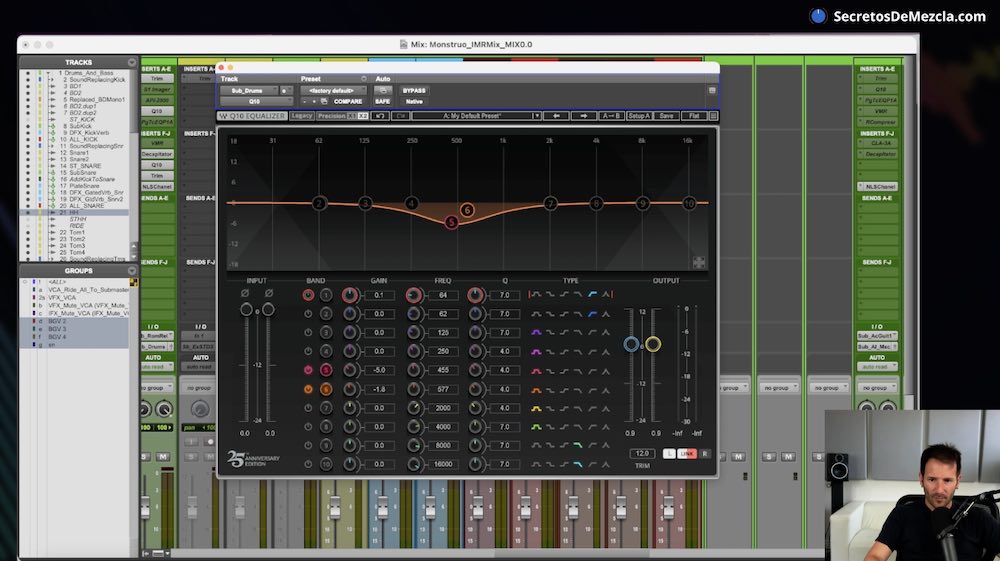Toggle left input phase invert
This screenshot has height=561, width=1000.
point(245,293)
